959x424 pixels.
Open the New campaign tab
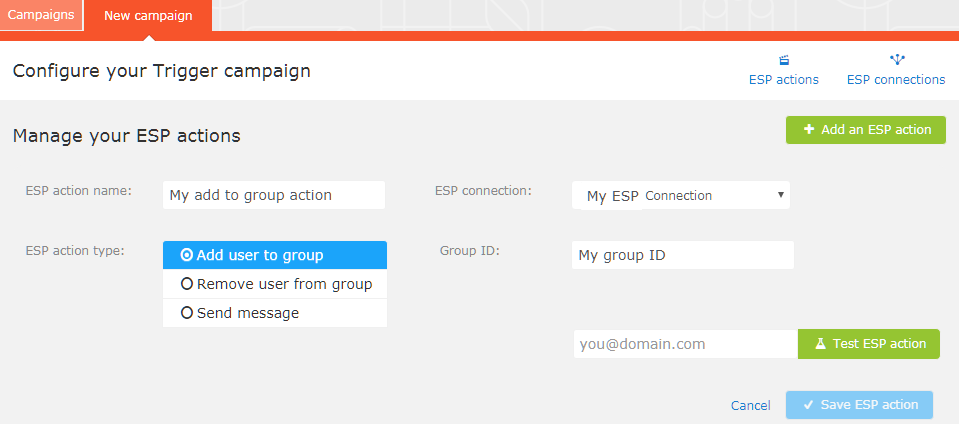[x=147, y=16]
